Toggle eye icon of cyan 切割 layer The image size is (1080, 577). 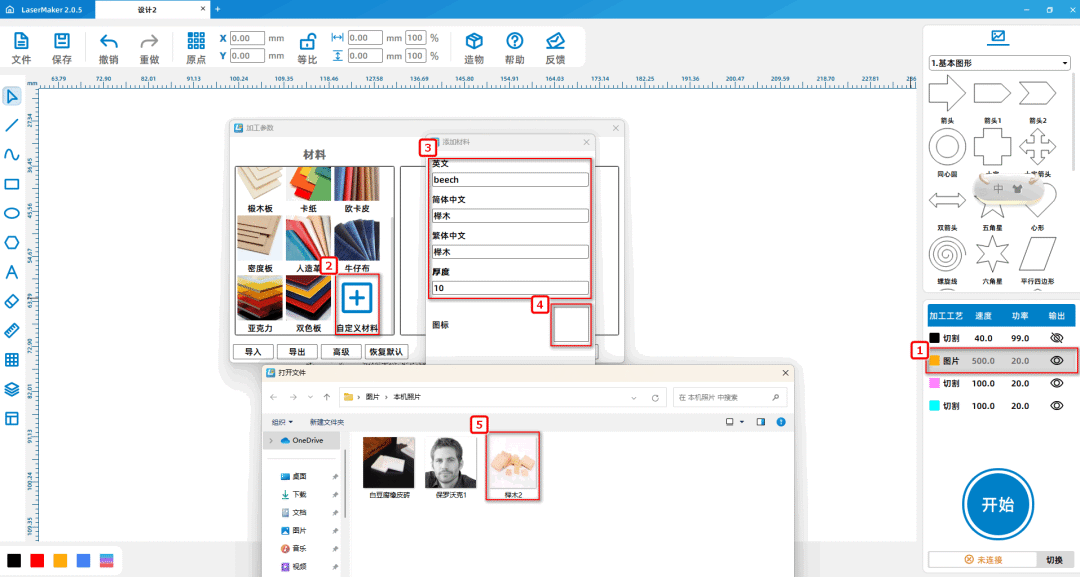tap(1057, 406)
